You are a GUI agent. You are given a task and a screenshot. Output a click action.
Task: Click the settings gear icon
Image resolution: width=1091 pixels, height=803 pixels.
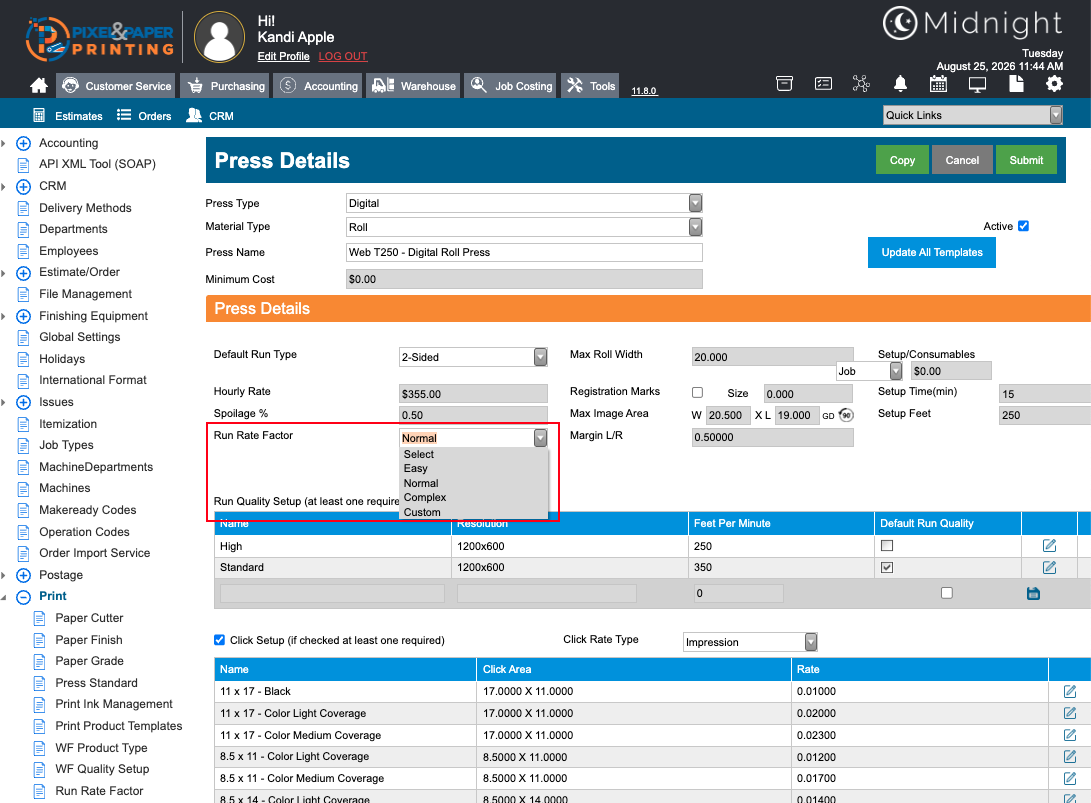pyautogui.click(x=1054, y=84)
